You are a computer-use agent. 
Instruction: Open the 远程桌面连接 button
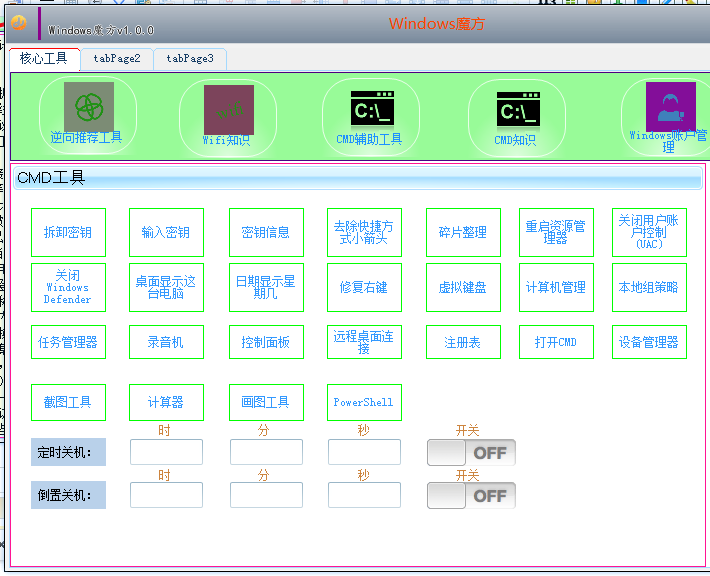(x=364, y=342)
